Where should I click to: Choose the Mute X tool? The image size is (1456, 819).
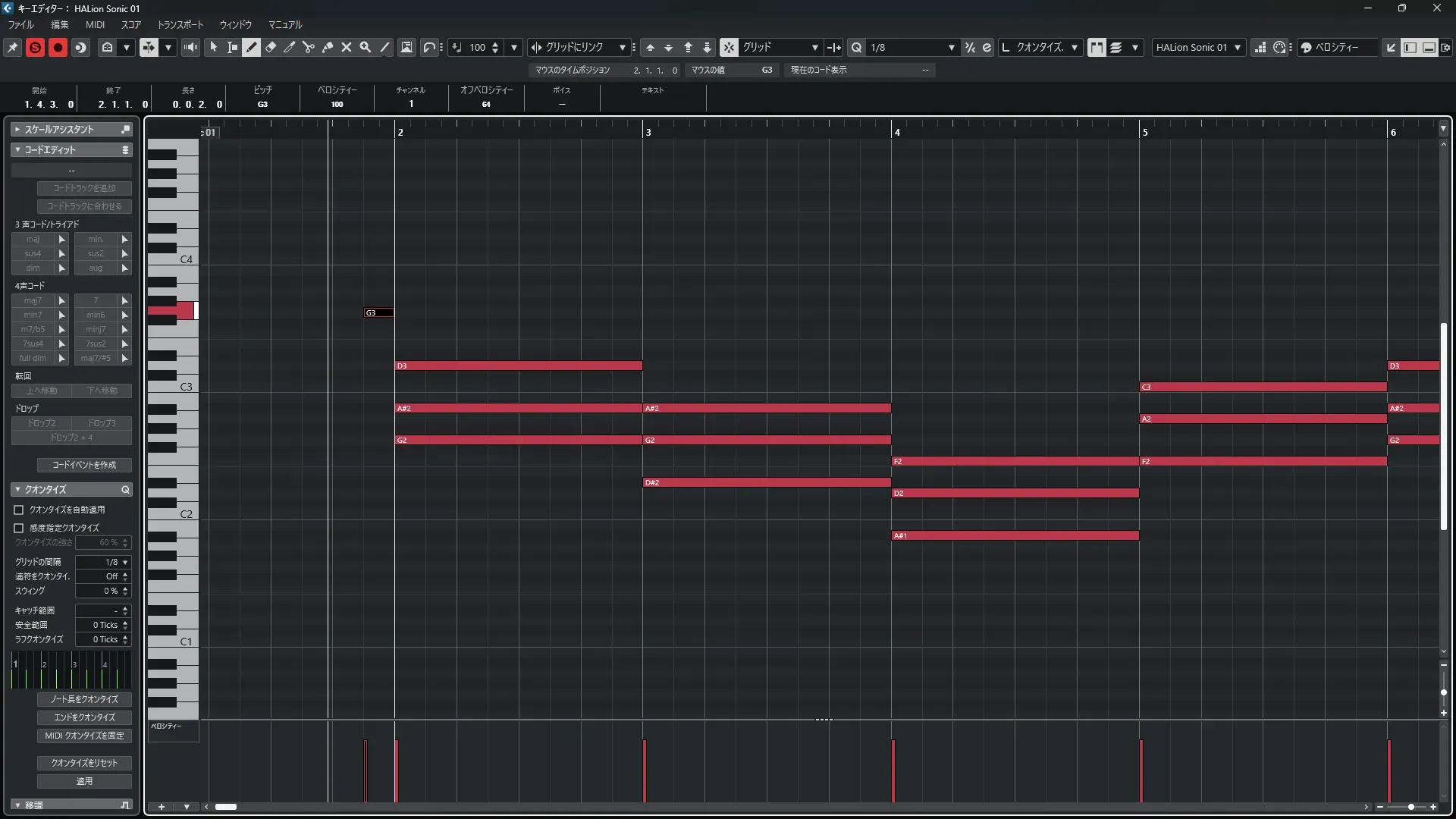pyautogui.click(x=347, y=47)
